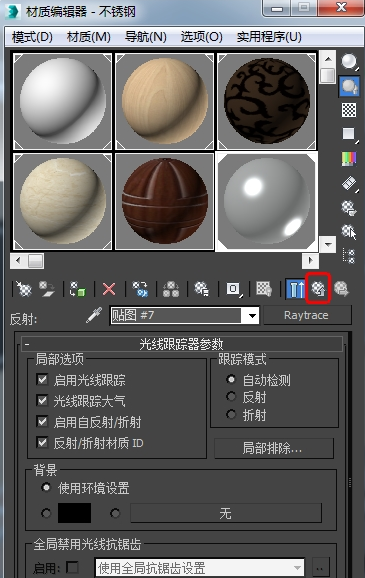Uncheck 启用光线跟踪 checkbox
Image resolution: width=365 pixels, height=578 pixels.
(42, 379)
